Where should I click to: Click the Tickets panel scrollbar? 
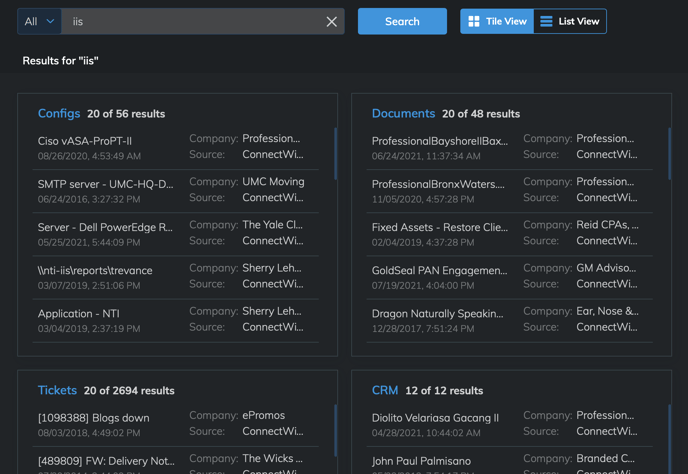tap(336, 430)
